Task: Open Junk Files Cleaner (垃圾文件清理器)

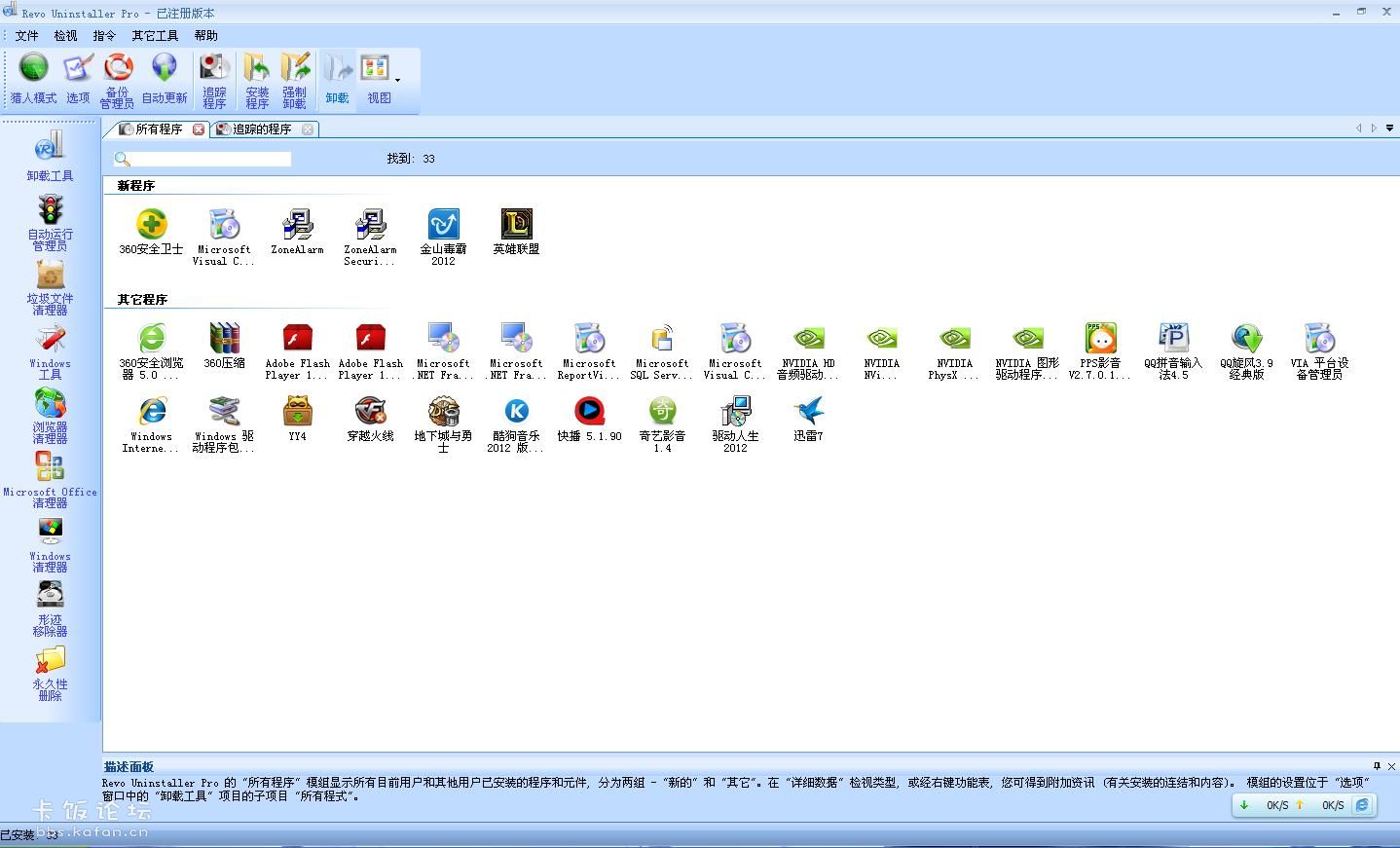Action: tap(50, 286)
